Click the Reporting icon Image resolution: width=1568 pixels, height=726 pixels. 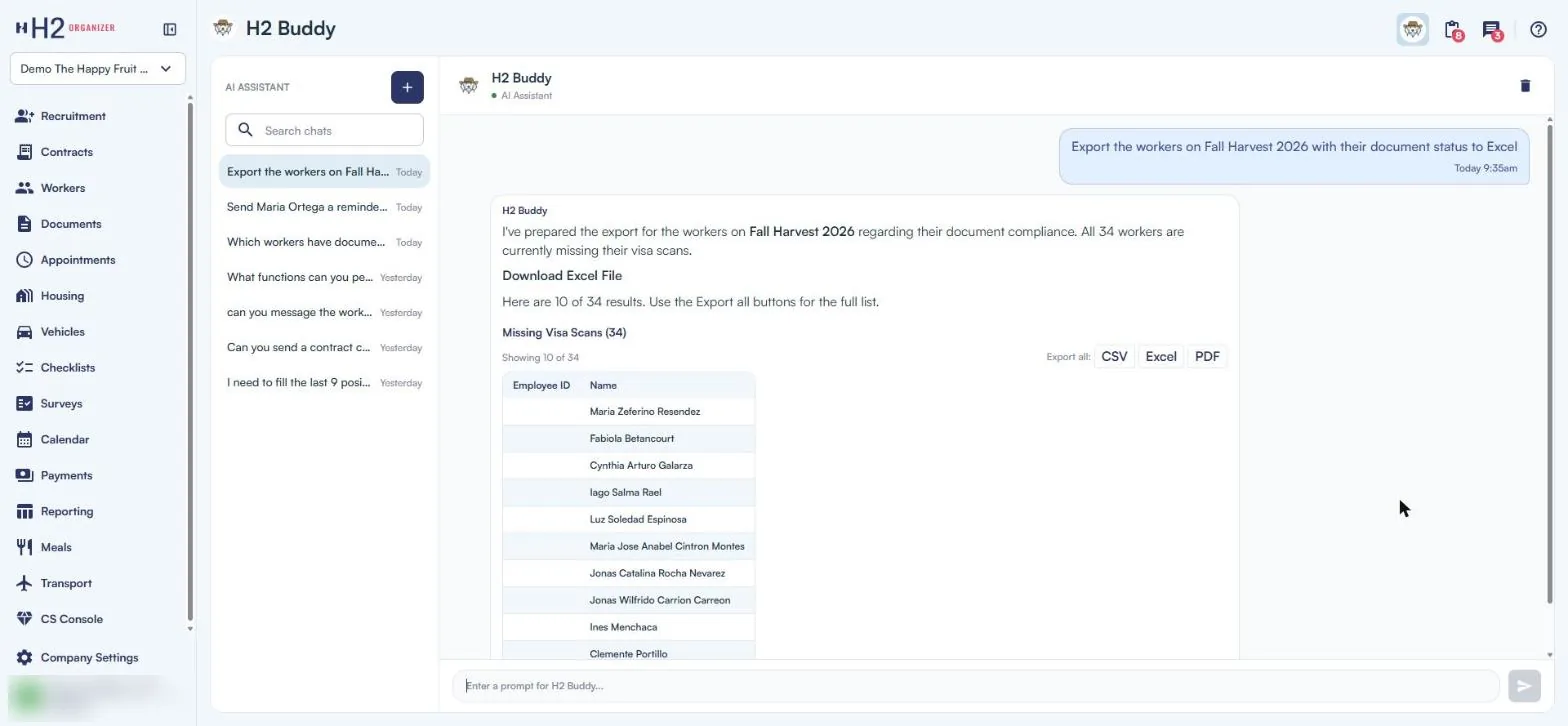24,512
